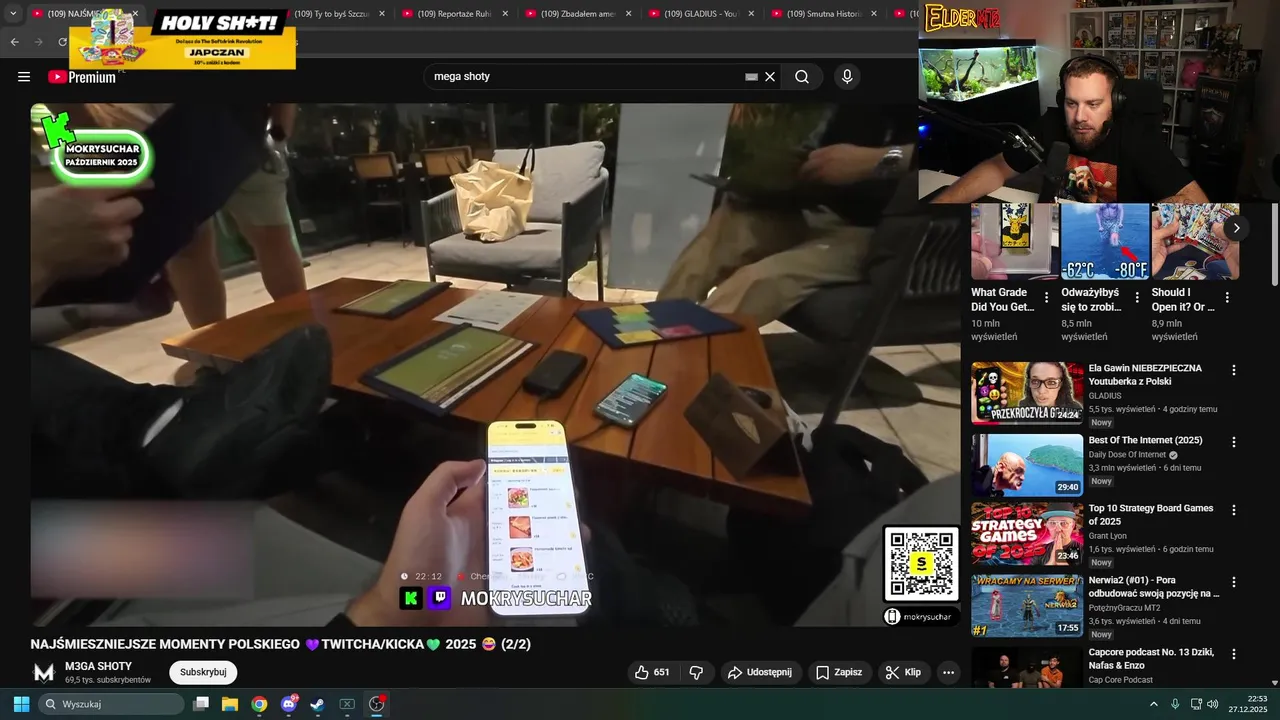This screenshot has width=1280, height=720.
Task: Open the on-screen keyboard icon in search box
Action: [751, 77]
